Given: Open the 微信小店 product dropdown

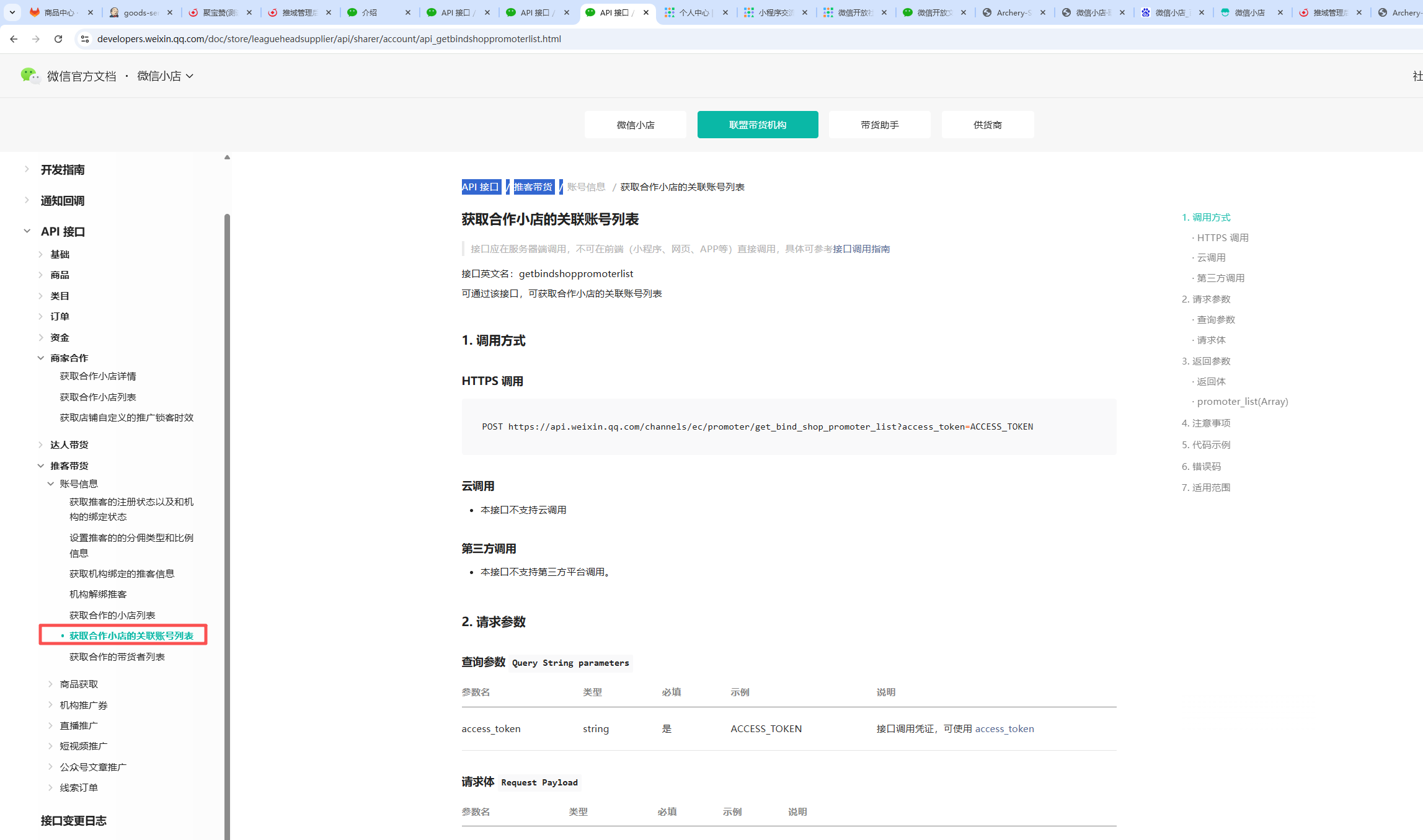Looking at the screenshot, I should (x=165, y=76).
